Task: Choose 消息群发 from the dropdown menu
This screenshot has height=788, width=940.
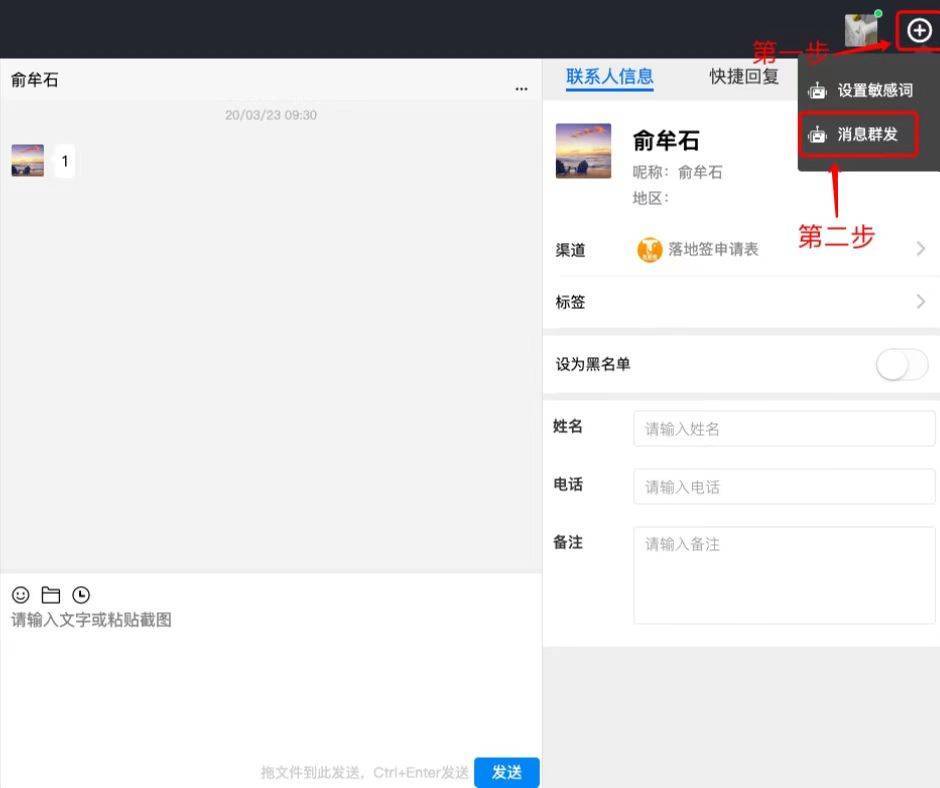Action: click(862, 134)
